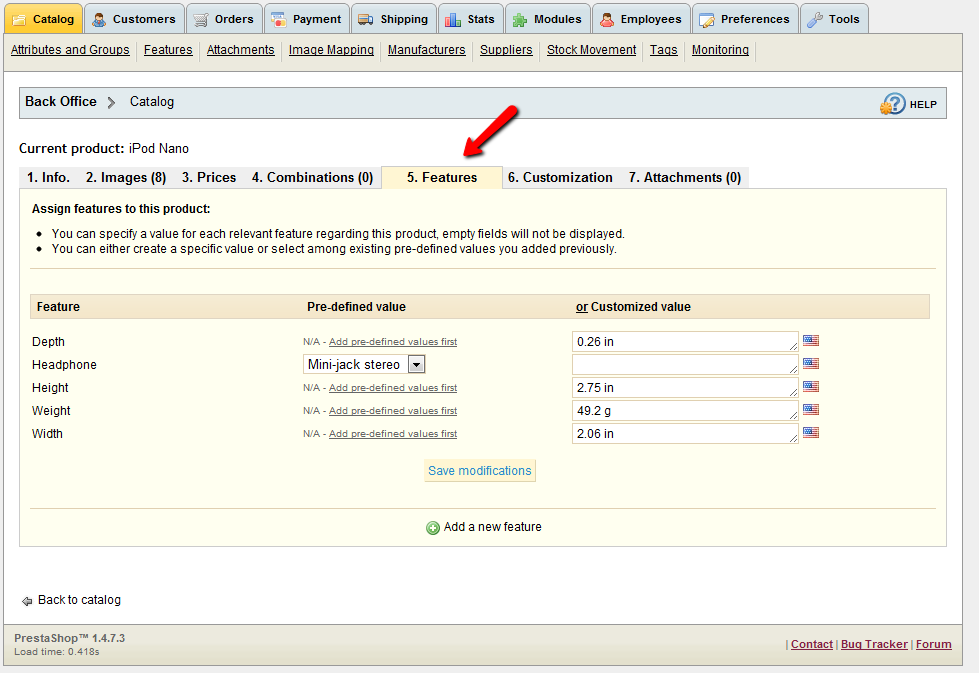
Task: Open the Image Mapping submenu link
Action: [331, 50]
